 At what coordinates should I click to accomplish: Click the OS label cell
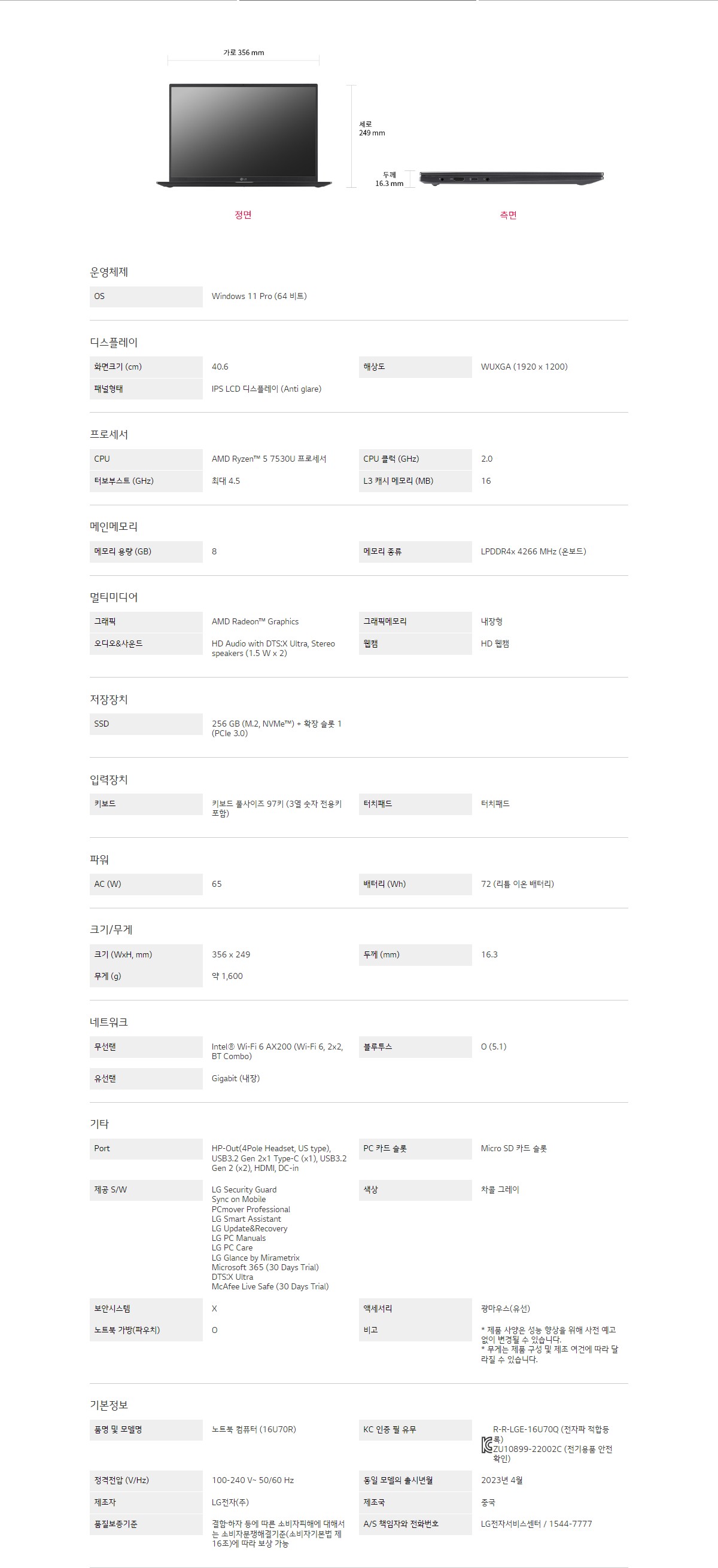pos(145,297)
